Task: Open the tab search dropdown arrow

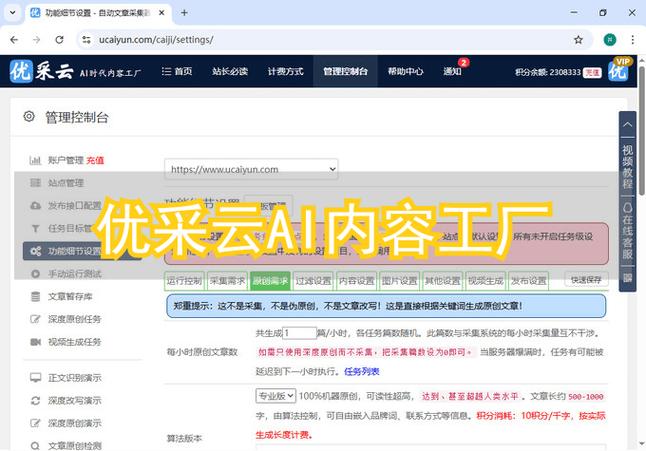Action: click(12, 13)
